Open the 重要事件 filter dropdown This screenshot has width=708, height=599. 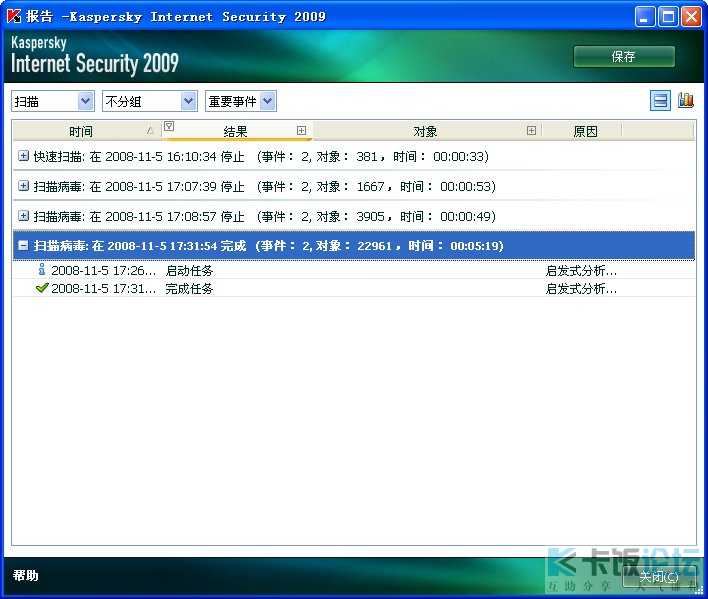[x=241, y=101]
